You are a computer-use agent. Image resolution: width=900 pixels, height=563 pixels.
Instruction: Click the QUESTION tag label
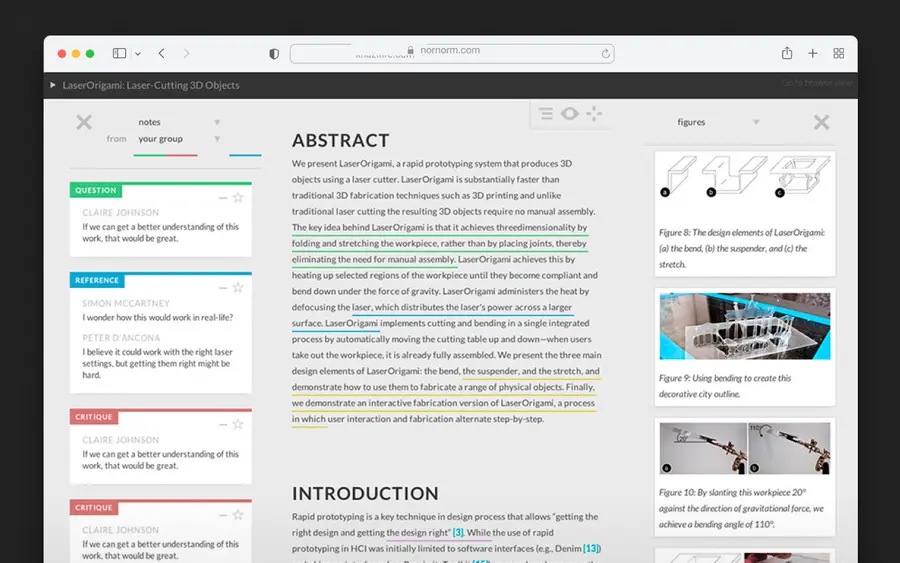[95, 190]
